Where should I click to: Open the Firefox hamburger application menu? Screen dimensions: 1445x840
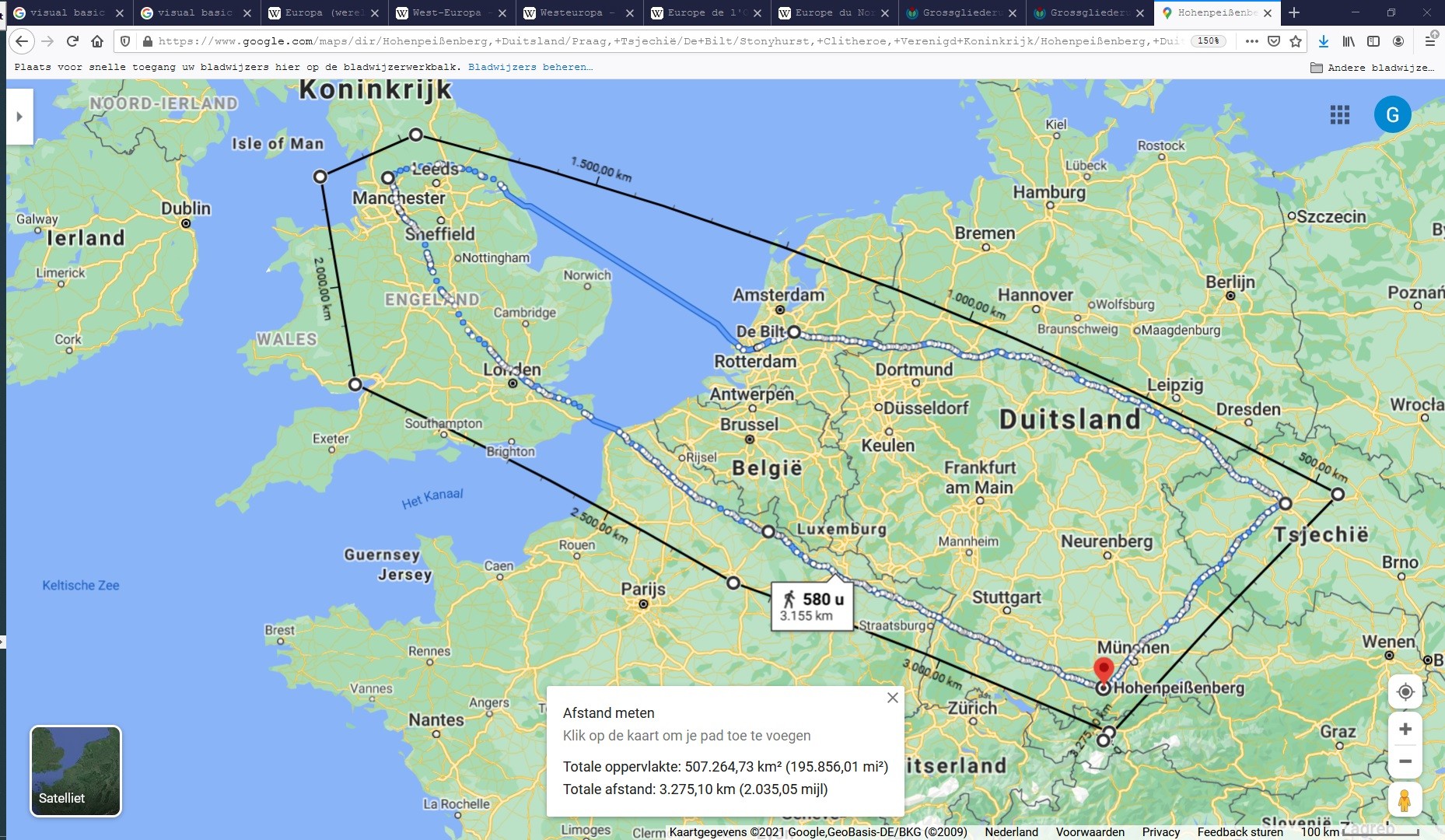(1430, 41)
